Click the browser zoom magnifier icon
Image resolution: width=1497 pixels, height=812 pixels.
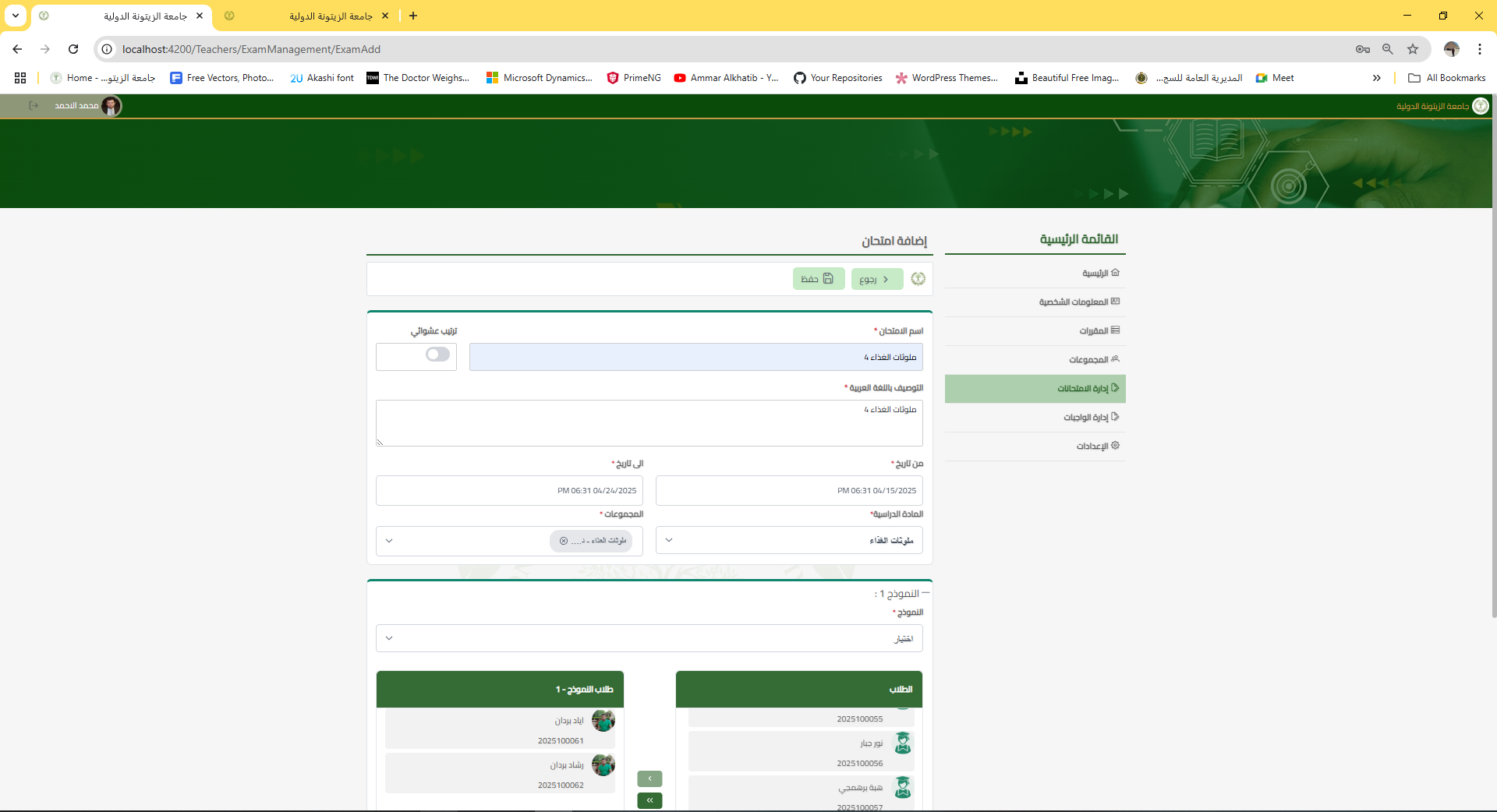point(1388,49)
